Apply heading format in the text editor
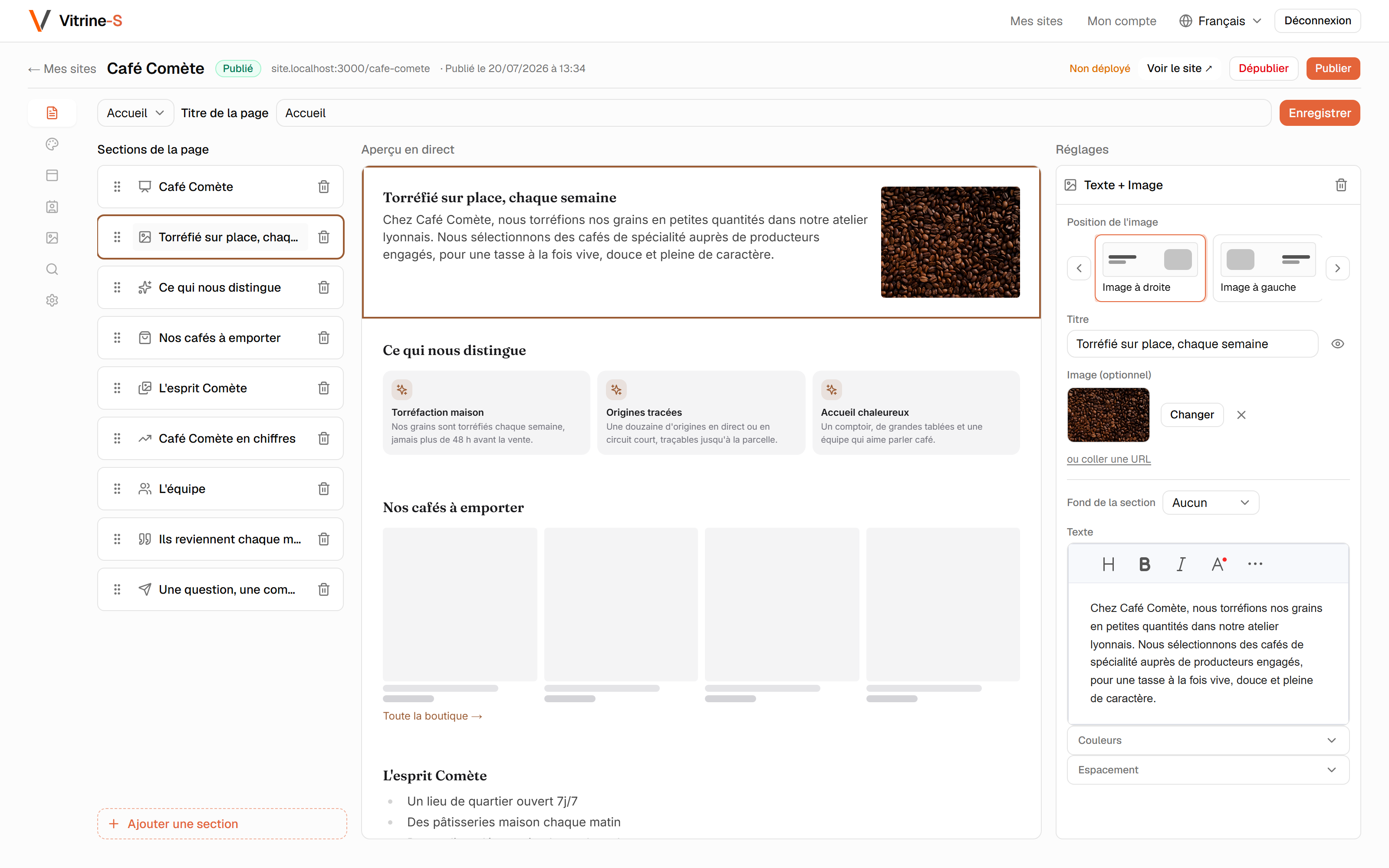This screenshot has width=1389, height=868. (1108, 564)
